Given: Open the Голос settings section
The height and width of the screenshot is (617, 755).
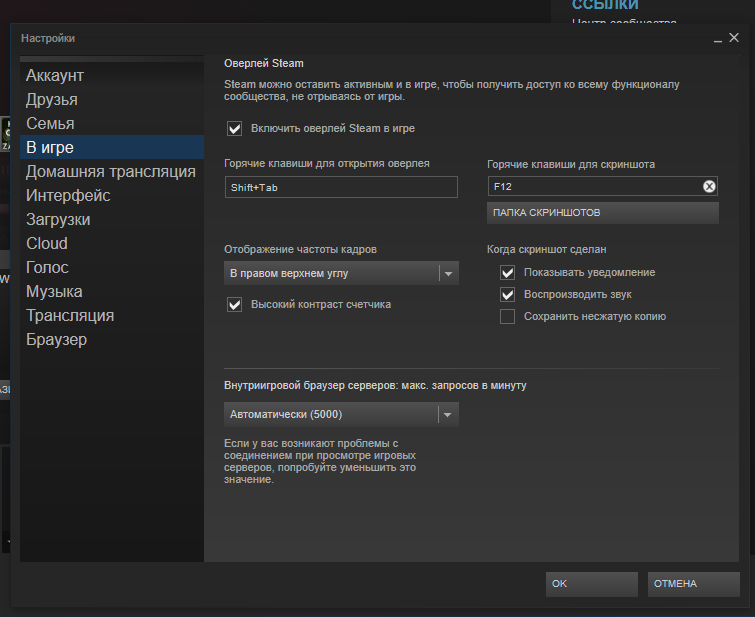Looking at the screenshot, I should point(112,267).
